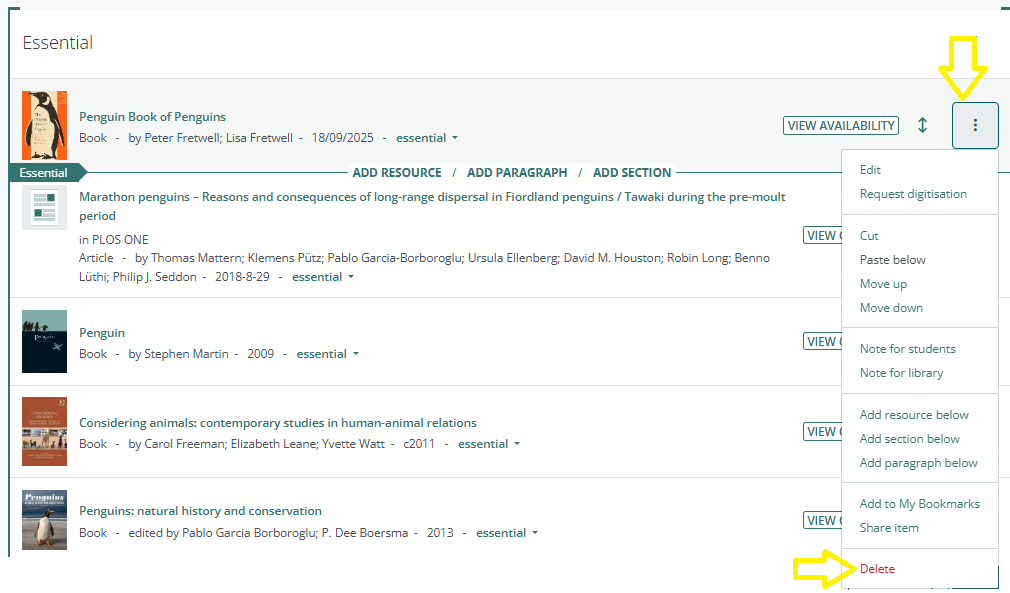Click the VIEW AVAILABILITY button
1010x593 pixels.
tap(840, 125)
